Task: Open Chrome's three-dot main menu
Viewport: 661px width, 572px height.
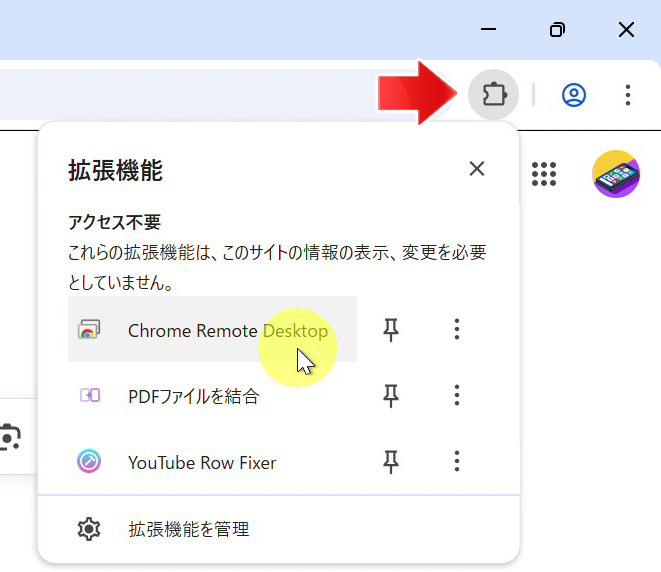Action: pos(628,95)
